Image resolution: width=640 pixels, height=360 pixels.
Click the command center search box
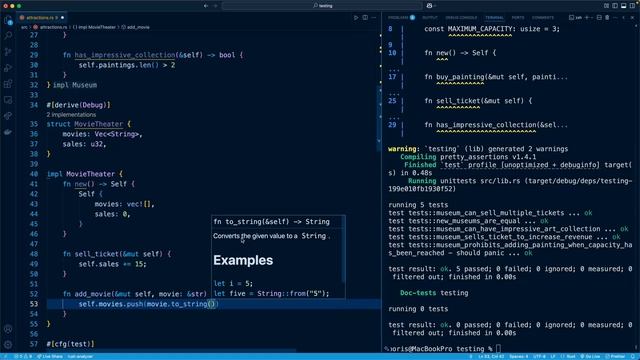point(322,6)
